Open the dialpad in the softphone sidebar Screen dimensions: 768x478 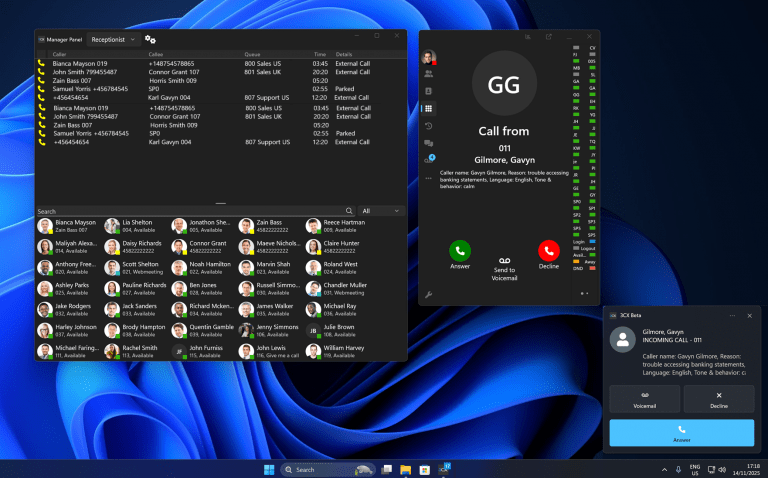pos(429,108)
